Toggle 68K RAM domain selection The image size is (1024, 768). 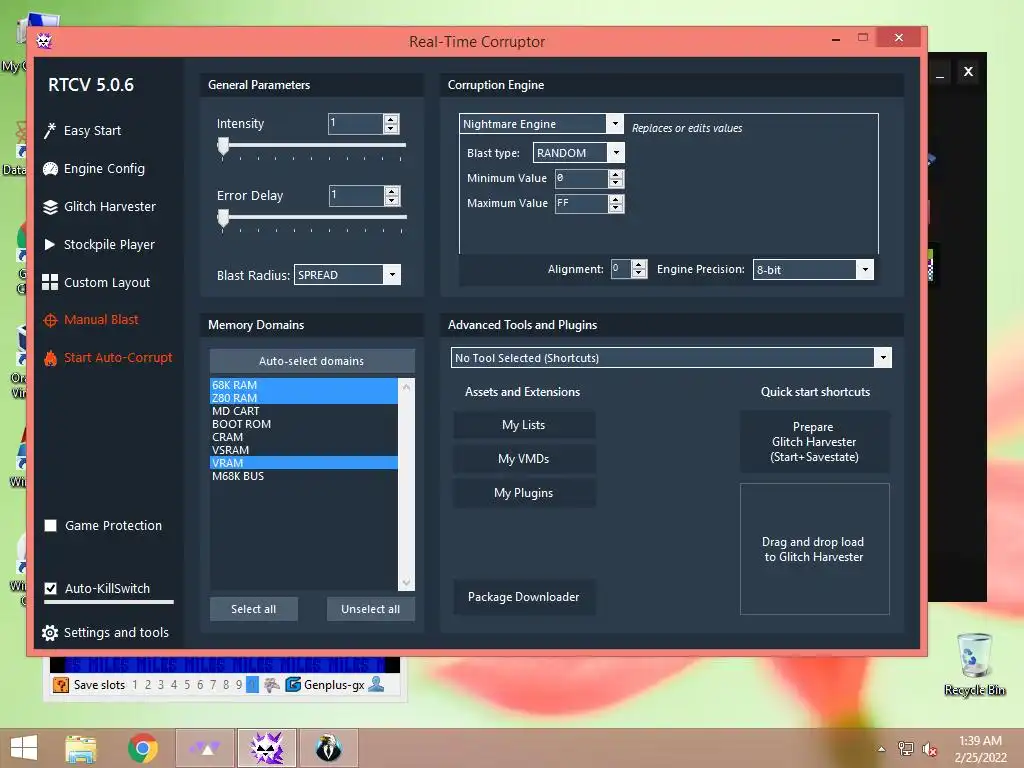(x=304, y=385)
